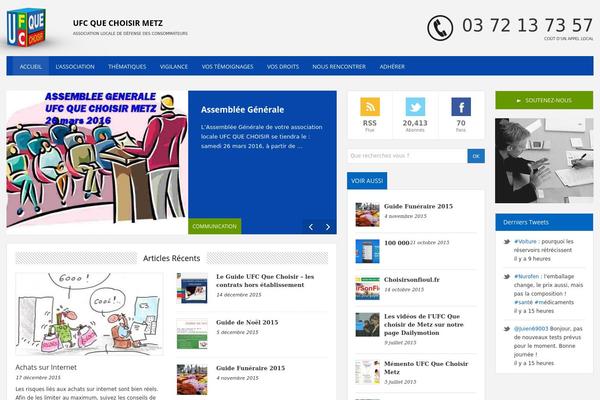Open the RSS feed icon
This screenshot has width=600, height=400.
coord(370,107)
